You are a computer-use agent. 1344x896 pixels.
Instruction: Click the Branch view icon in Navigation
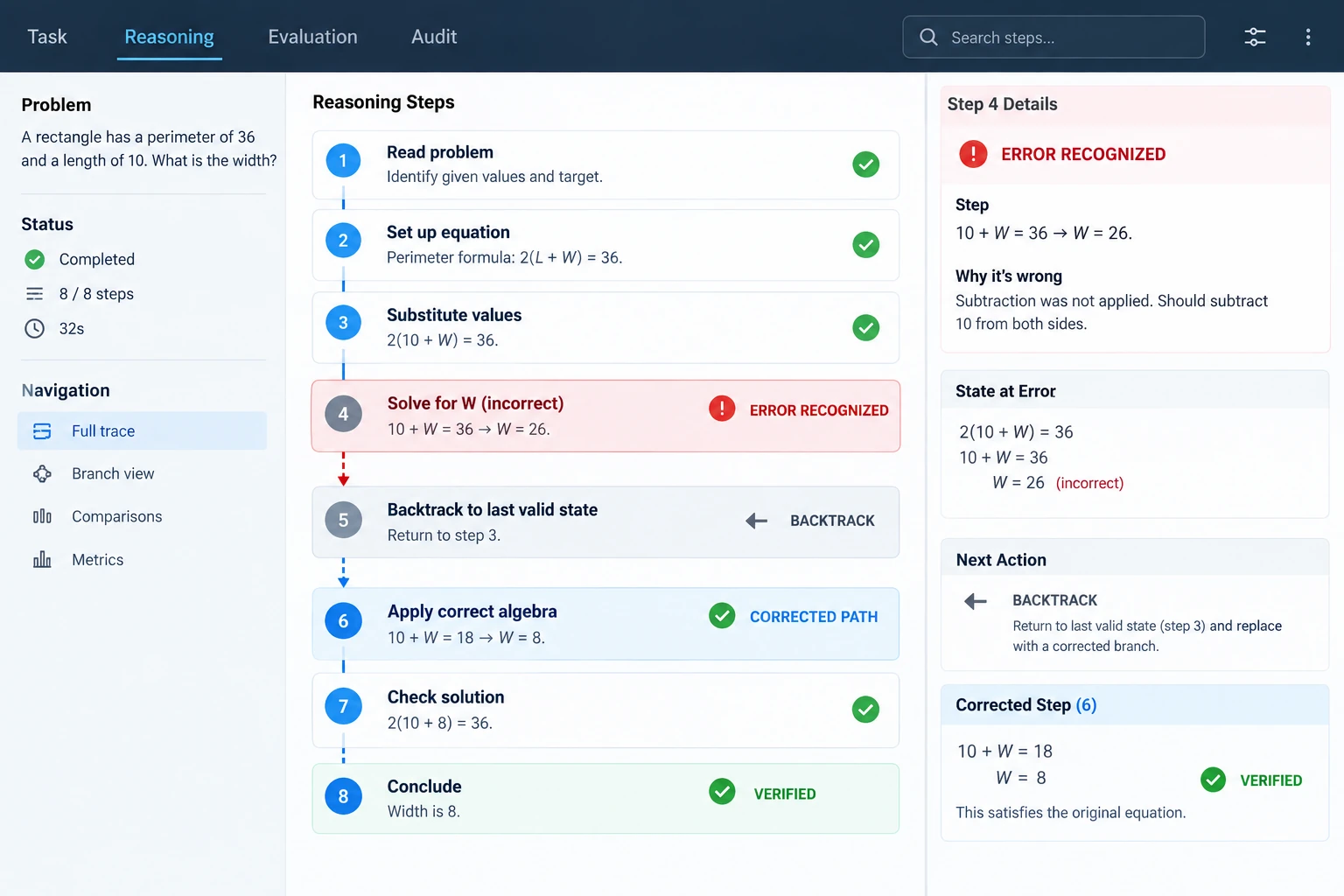42,473
